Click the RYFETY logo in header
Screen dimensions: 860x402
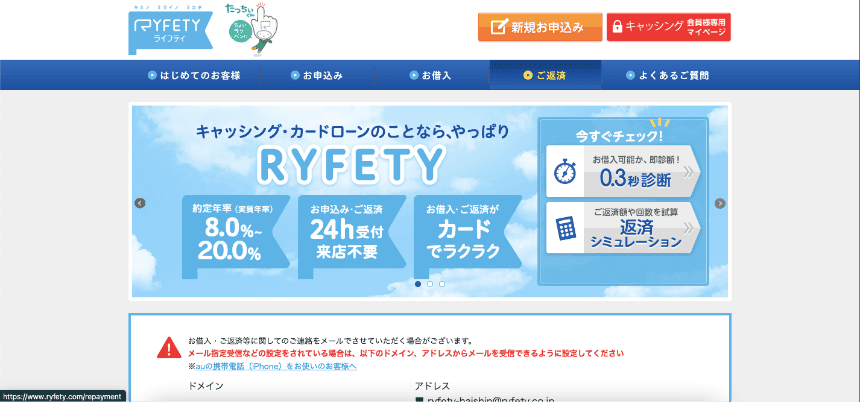pyautogui.click(x=171, y=30)
